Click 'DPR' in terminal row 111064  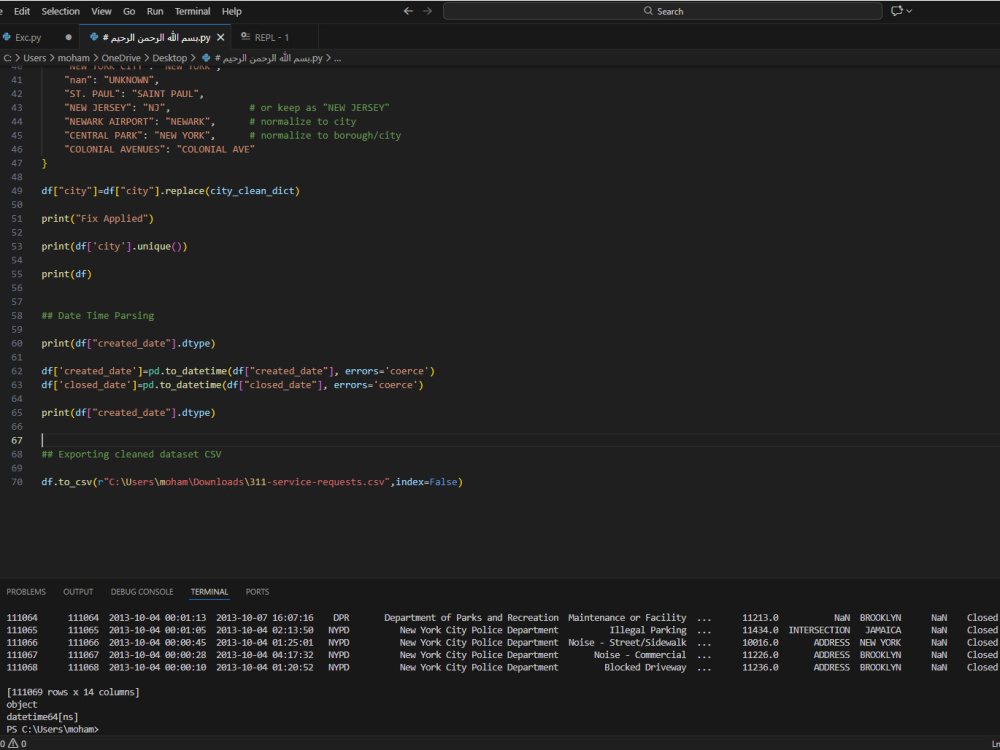[x=341, y=618]
